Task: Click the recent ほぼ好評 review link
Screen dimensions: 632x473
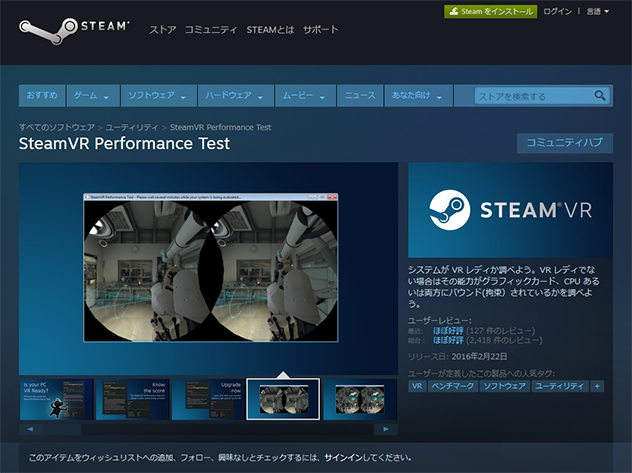Action: tap(448, 331)
